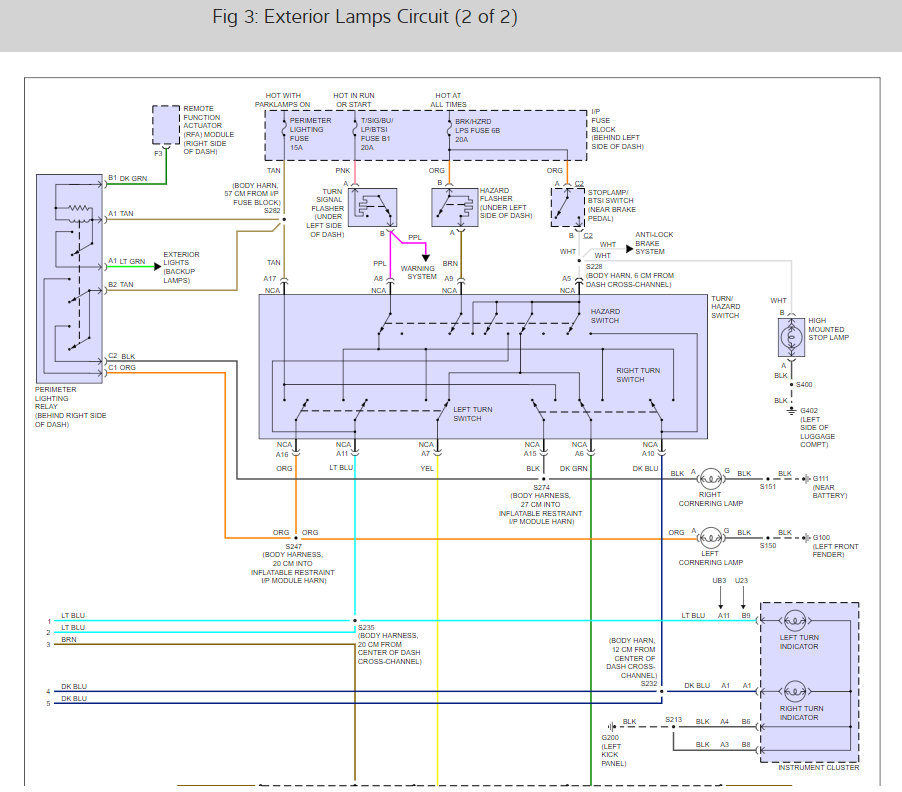Click the S150 splice label

pyautogui.click(x=768, y=546)
